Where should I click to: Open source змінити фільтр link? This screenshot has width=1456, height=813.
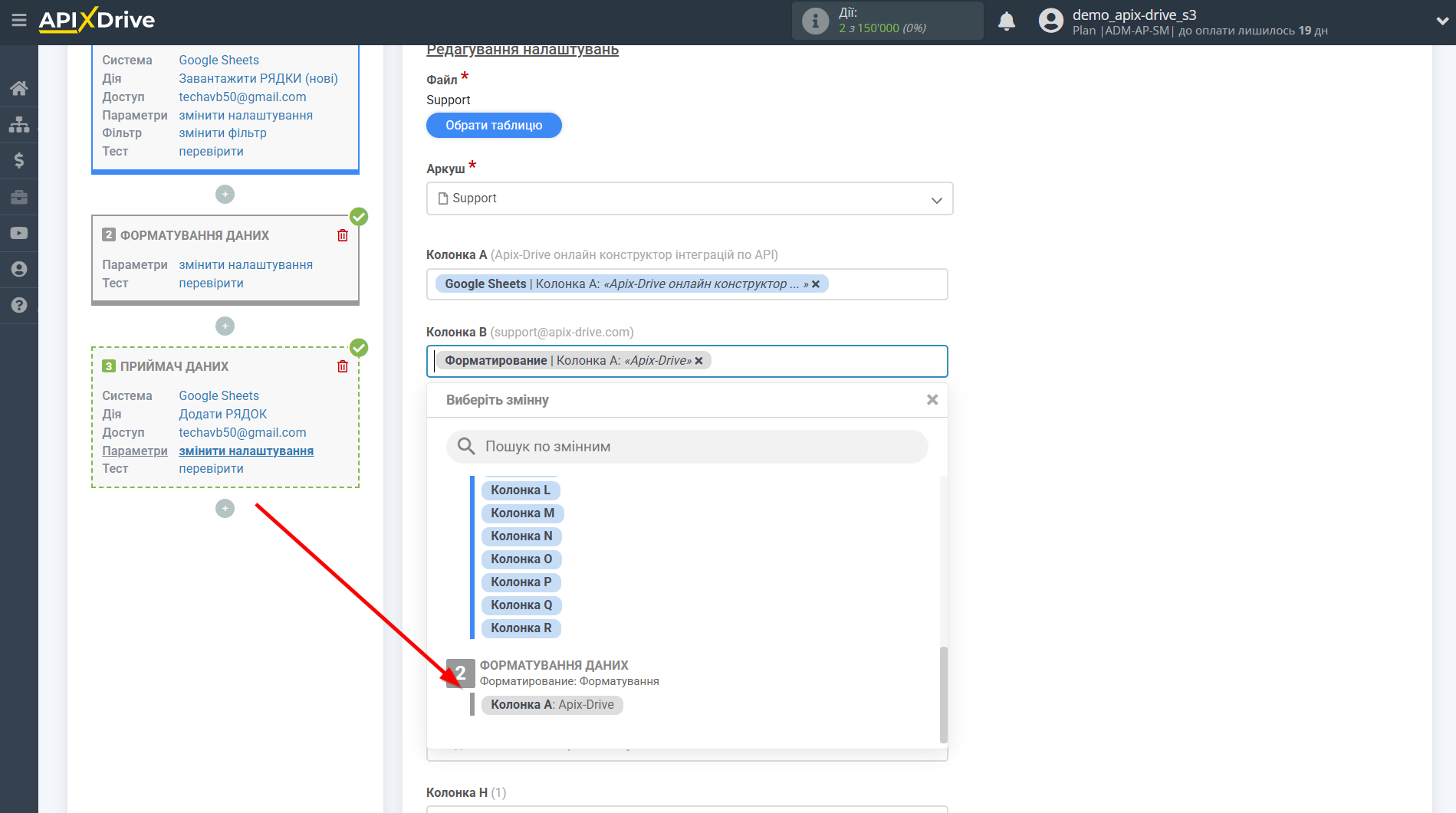pos(222,133)
